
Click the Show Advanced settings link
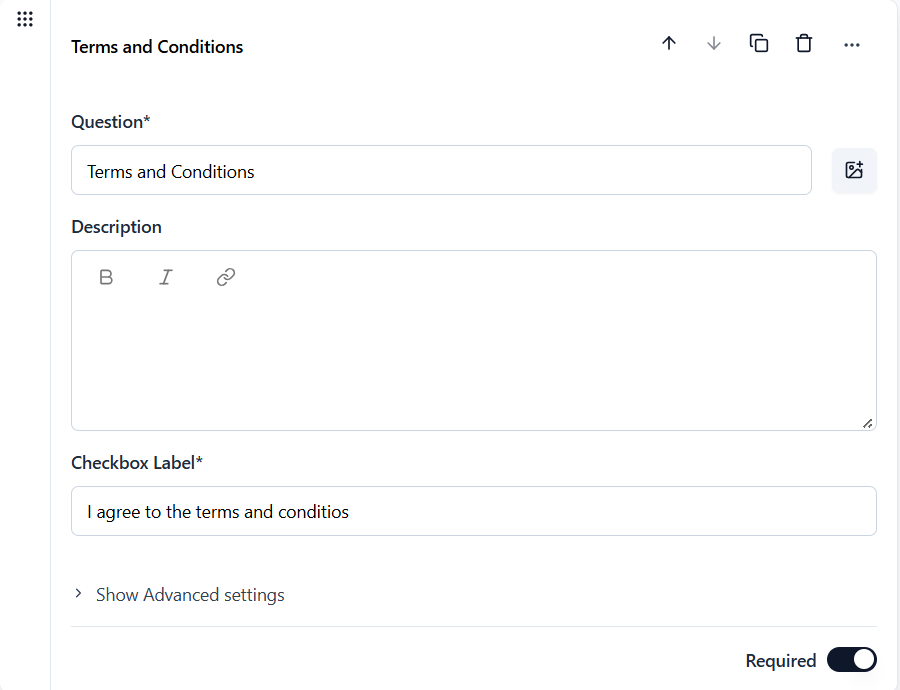point(190,594)
